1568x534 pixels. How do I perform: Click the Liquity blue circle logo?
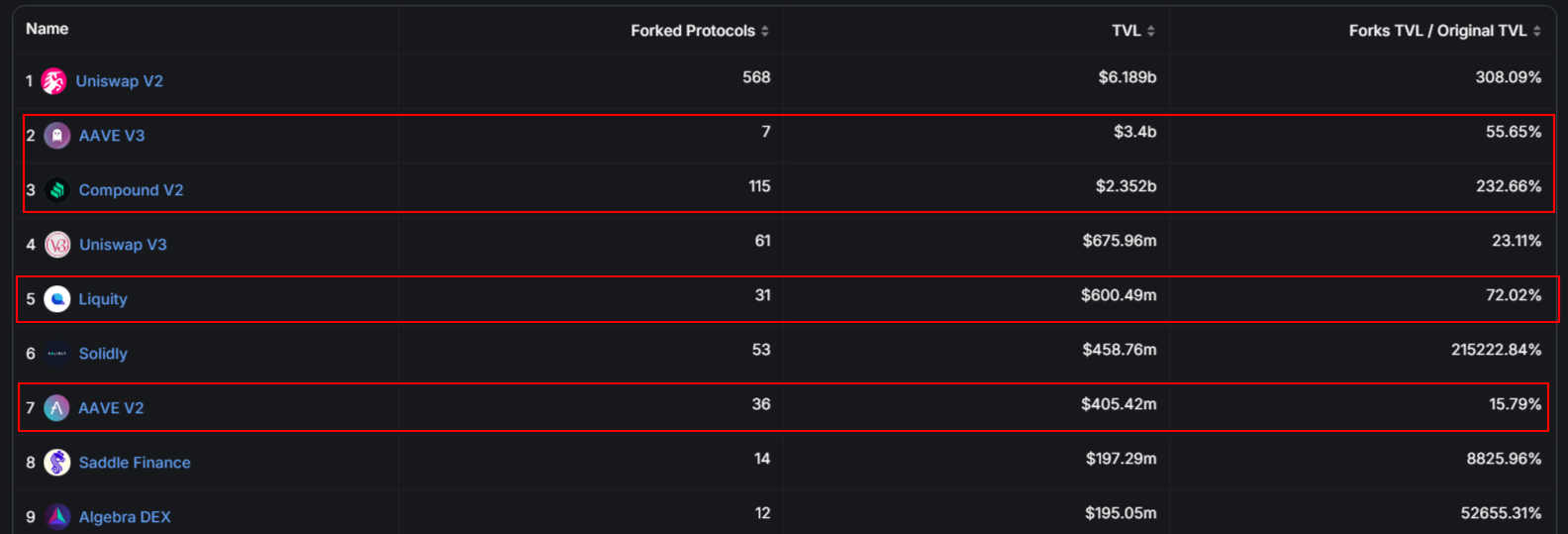pos(57,299)
